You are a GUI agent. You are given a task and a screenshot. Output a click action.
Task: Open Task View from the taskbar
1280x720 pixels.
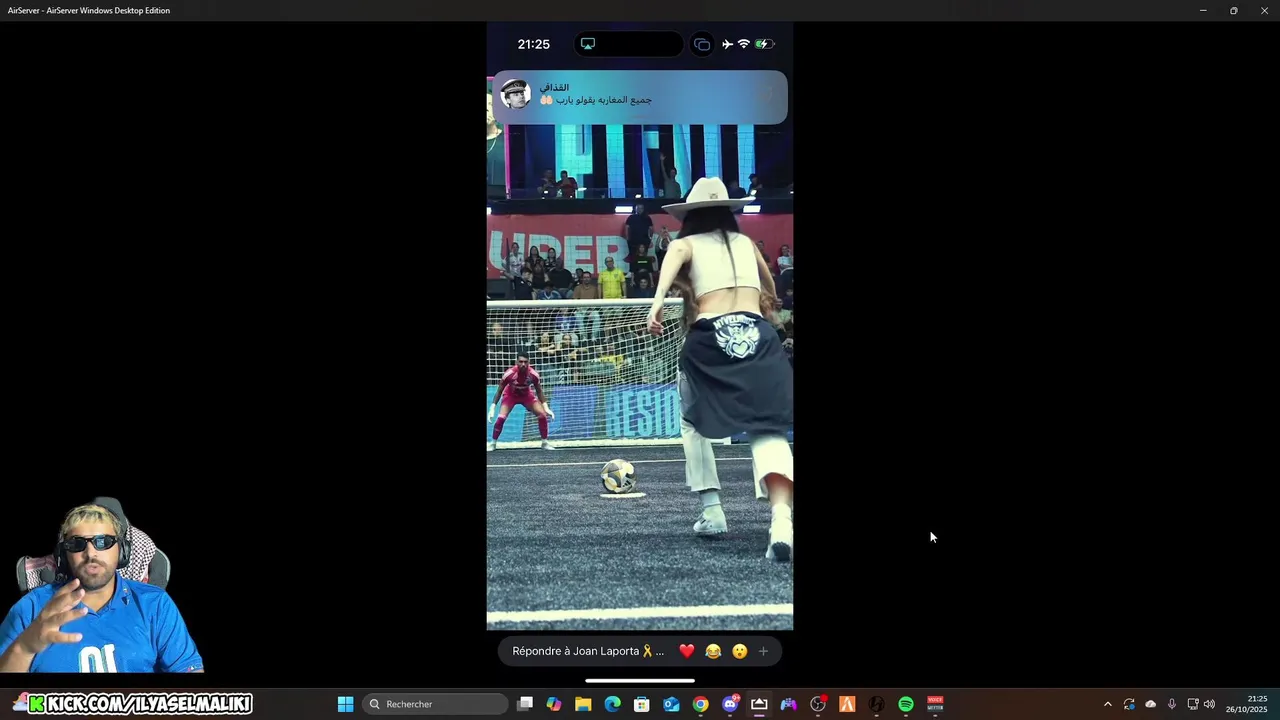[525, 704]
